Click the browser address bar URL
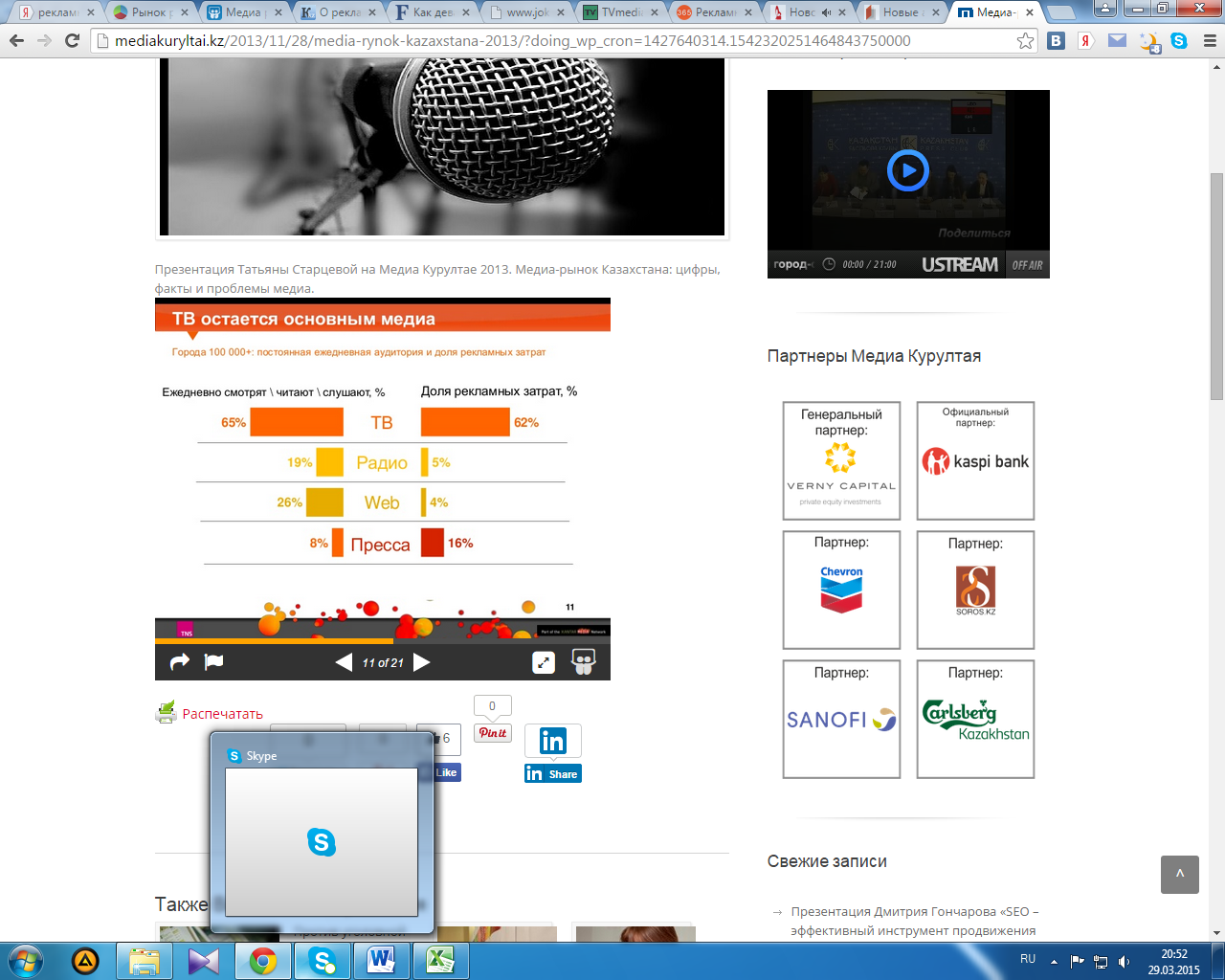 pyautogui.click(x=513, y=41)
